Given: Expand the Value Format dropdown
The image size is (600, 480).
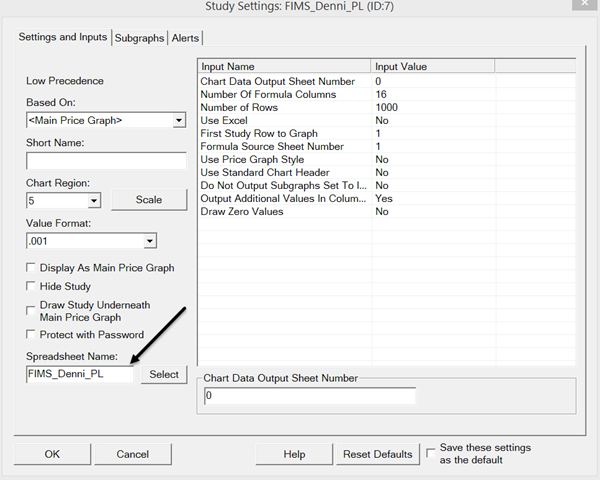Looking at the screenshot, I should tap(150, 241).
